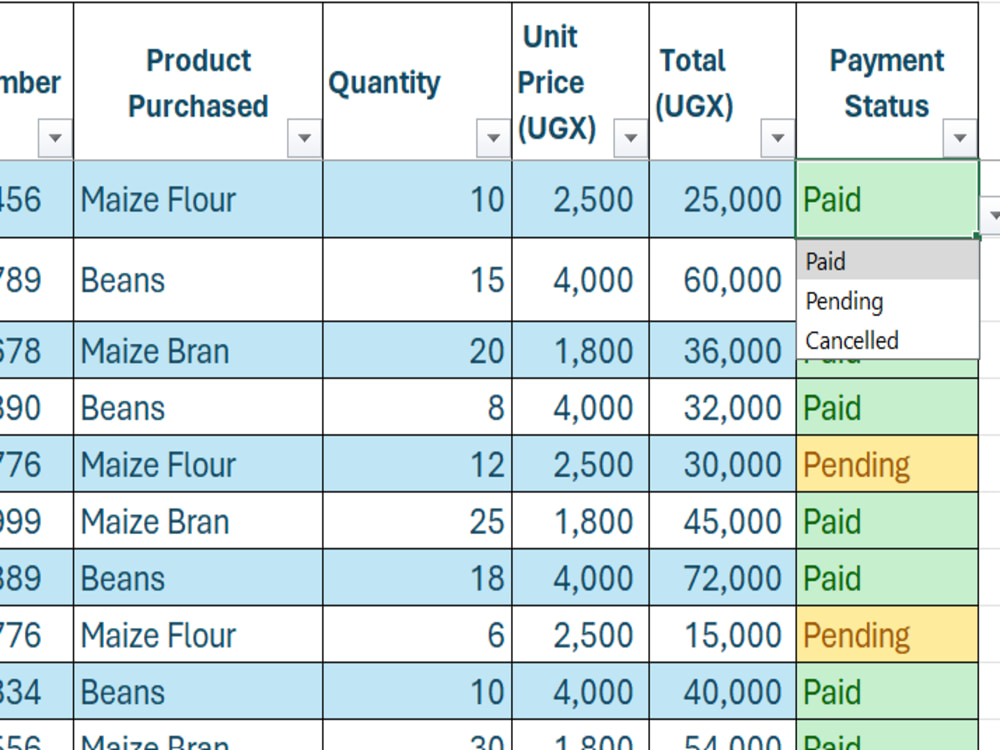Screen dimensions: 1000x750
Task: Click the data validation arrow beside Paid cell
Action: (992, 216)
